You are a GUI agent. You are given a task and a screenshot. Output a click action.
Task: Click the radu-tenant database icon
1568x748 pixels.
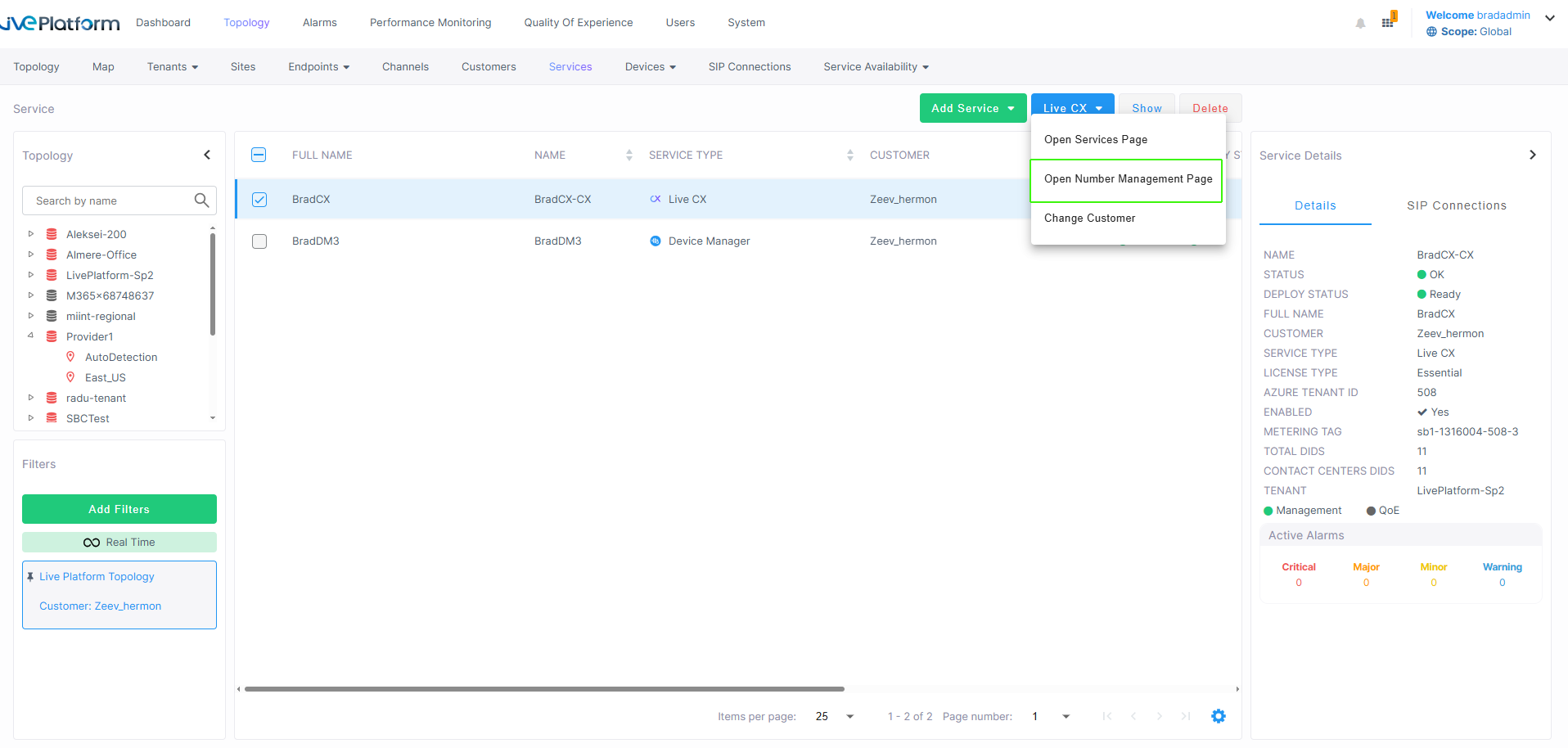[52, 398]
